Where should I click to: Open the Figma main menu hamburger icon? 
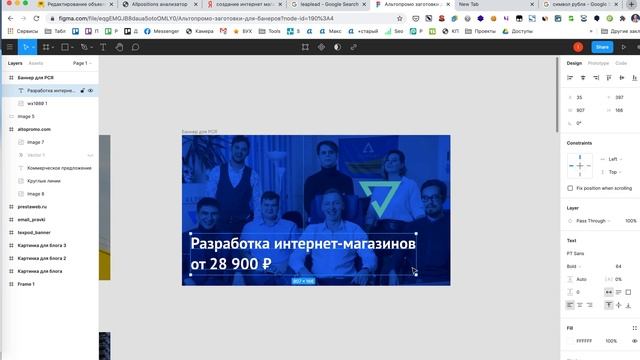coord(10,47)
